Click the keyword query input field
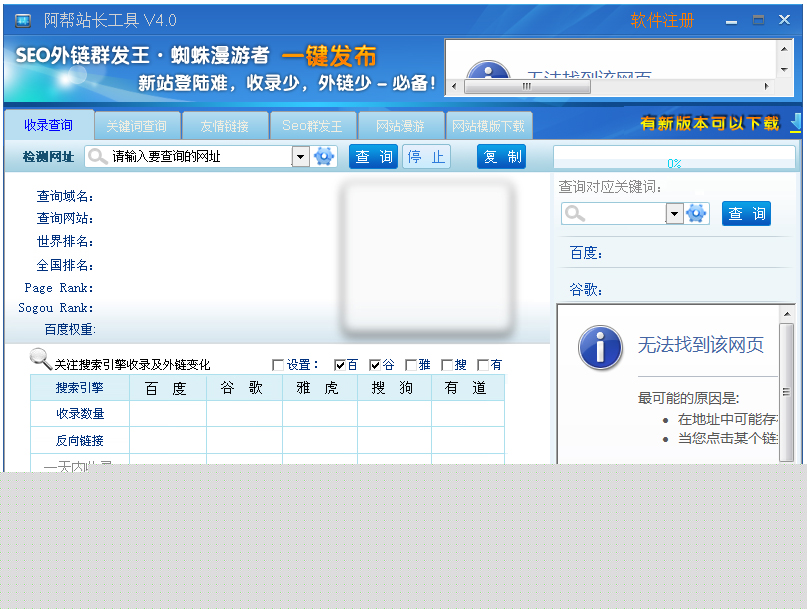Image resolution: width=807 pixels, height=609 pixels. (625, 213)
